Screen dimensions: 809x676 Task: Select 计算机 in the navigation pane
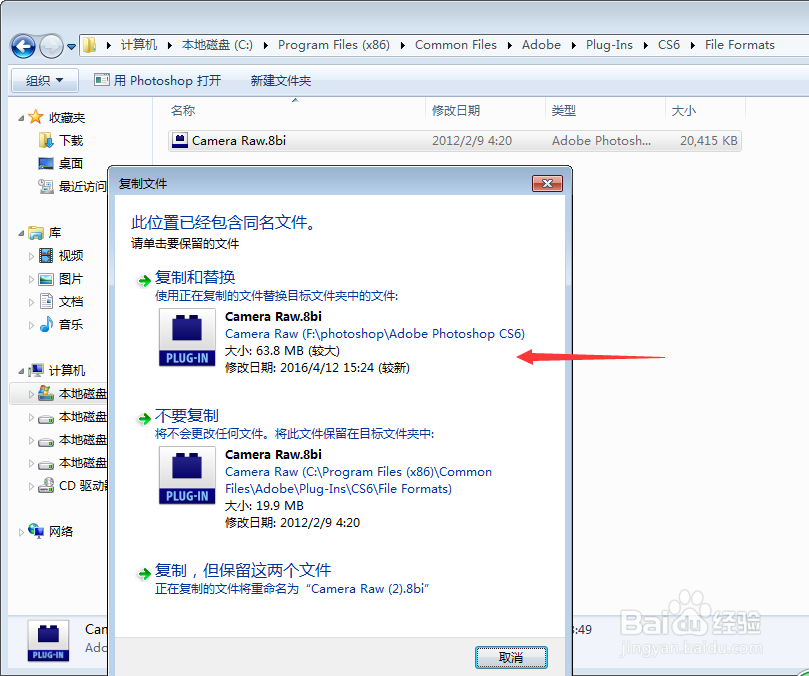click(x=67, y=371)
